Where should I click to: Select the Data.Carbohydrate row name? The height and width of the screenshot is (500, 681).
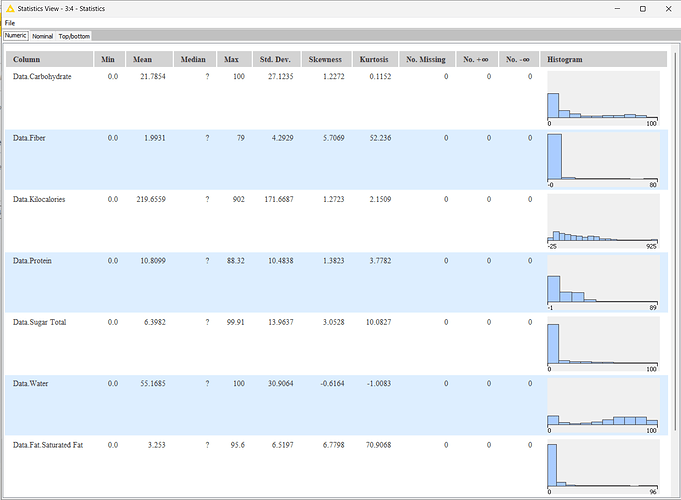(42, 76)
